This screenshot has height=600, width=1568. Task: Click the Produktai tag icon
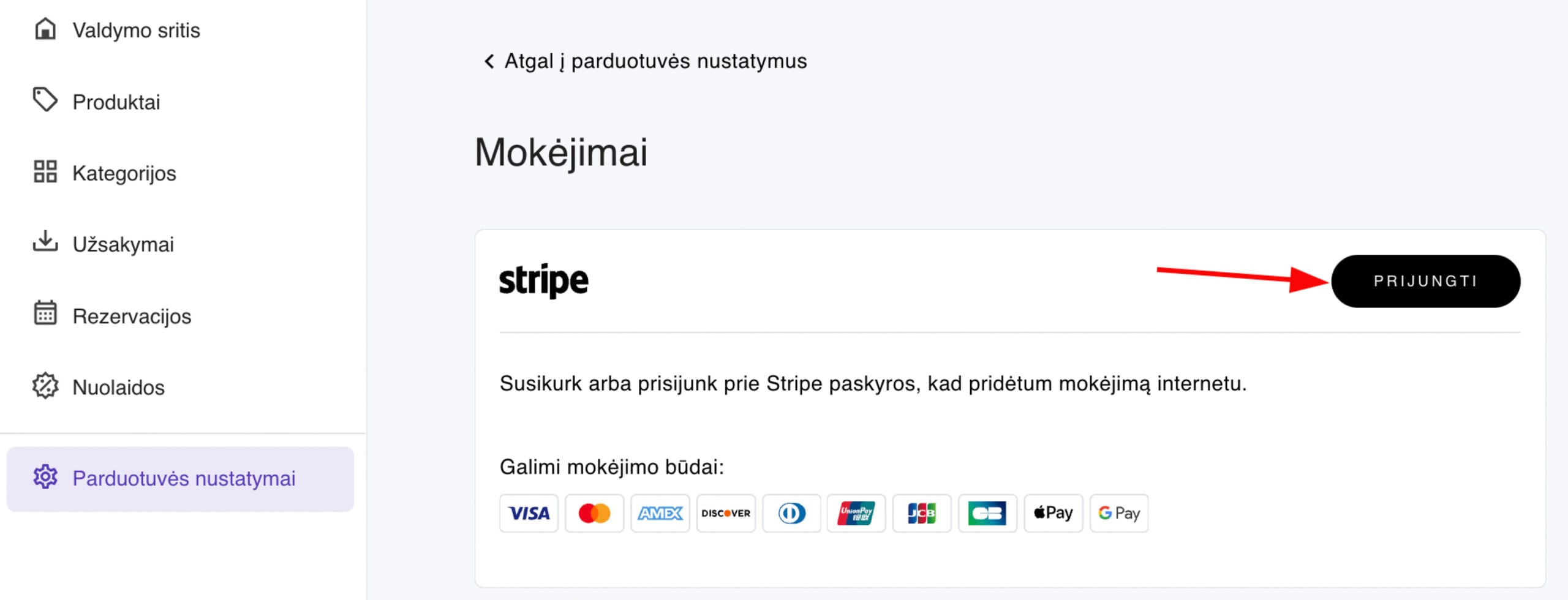coord(43,101)
